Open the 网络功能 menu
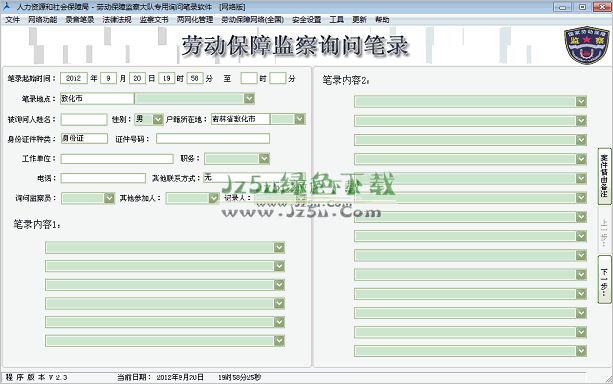This screenshot has width=613, height=384. click(43, 20)
